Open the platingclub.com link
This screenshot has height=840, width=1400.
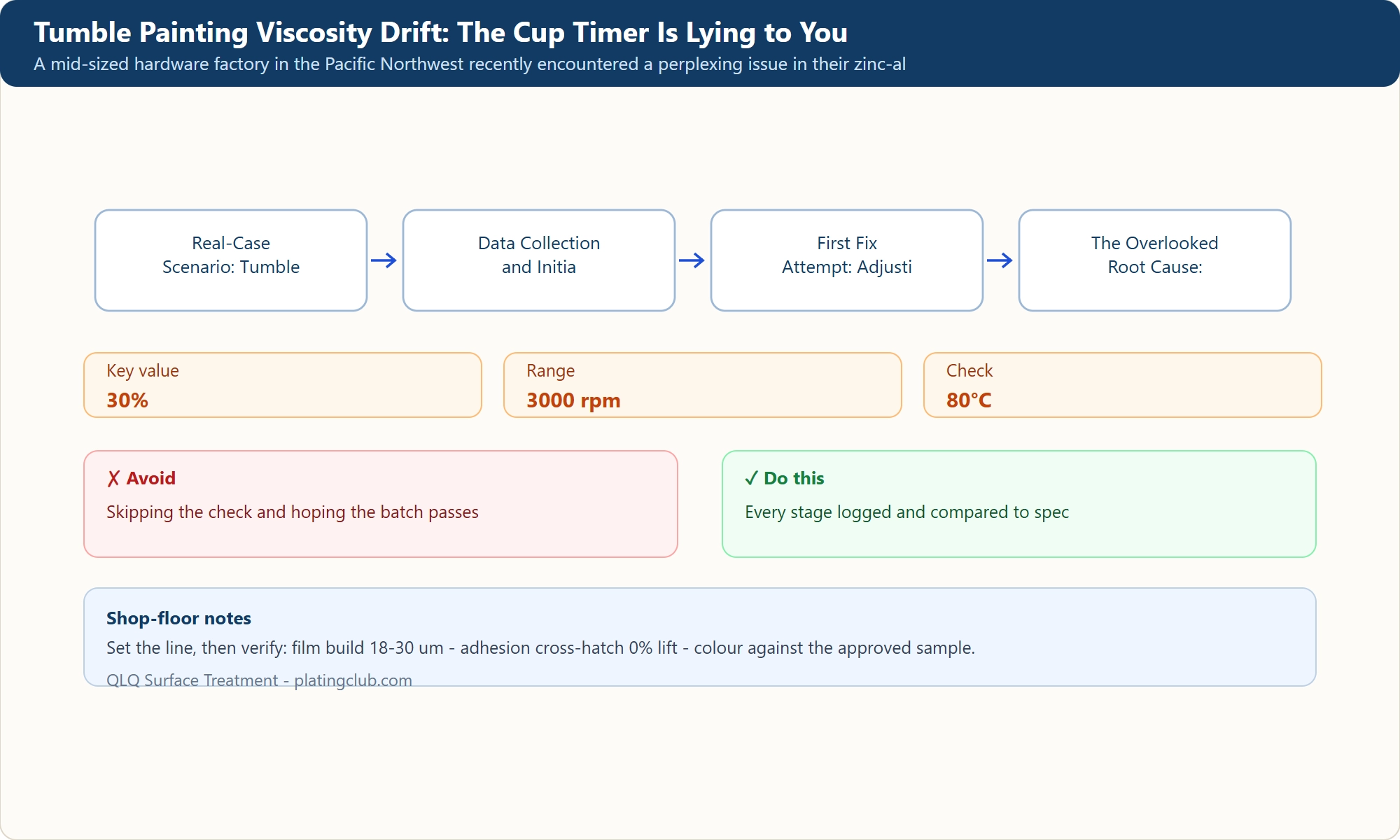[353, 680]
